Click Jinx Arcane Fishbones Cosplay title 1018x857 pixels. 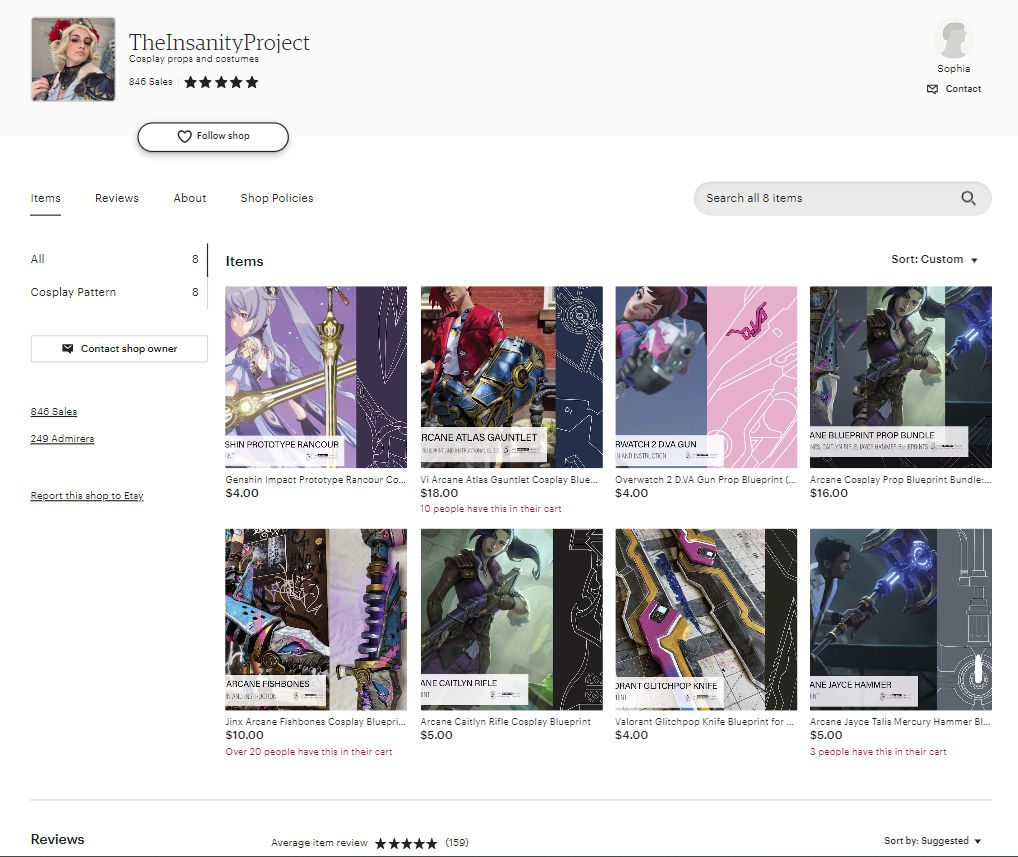coord(316,722)
